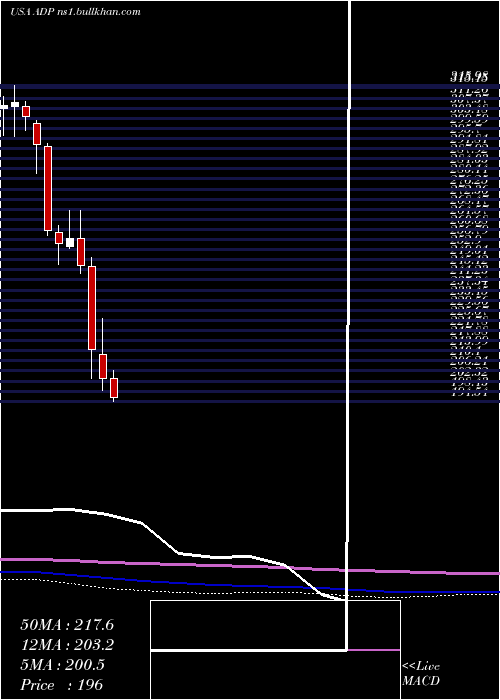Click the 50MA : 217.6 value
Screen dimensions: 500x700
(67, 625)
